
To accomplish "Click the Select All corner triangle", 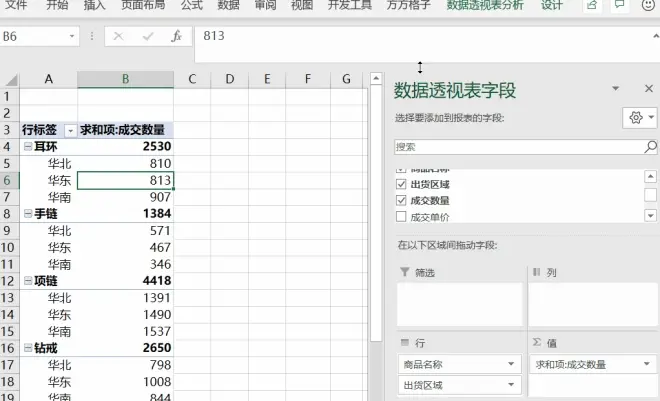I will (10, 79).
